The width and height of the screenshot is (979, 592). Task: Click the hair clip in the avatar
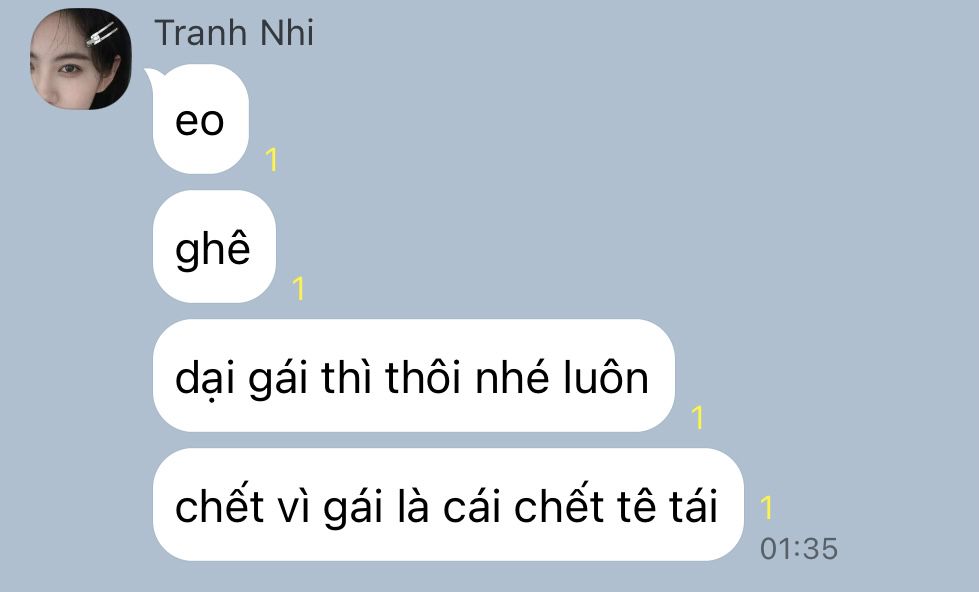[x=102, y=34]
